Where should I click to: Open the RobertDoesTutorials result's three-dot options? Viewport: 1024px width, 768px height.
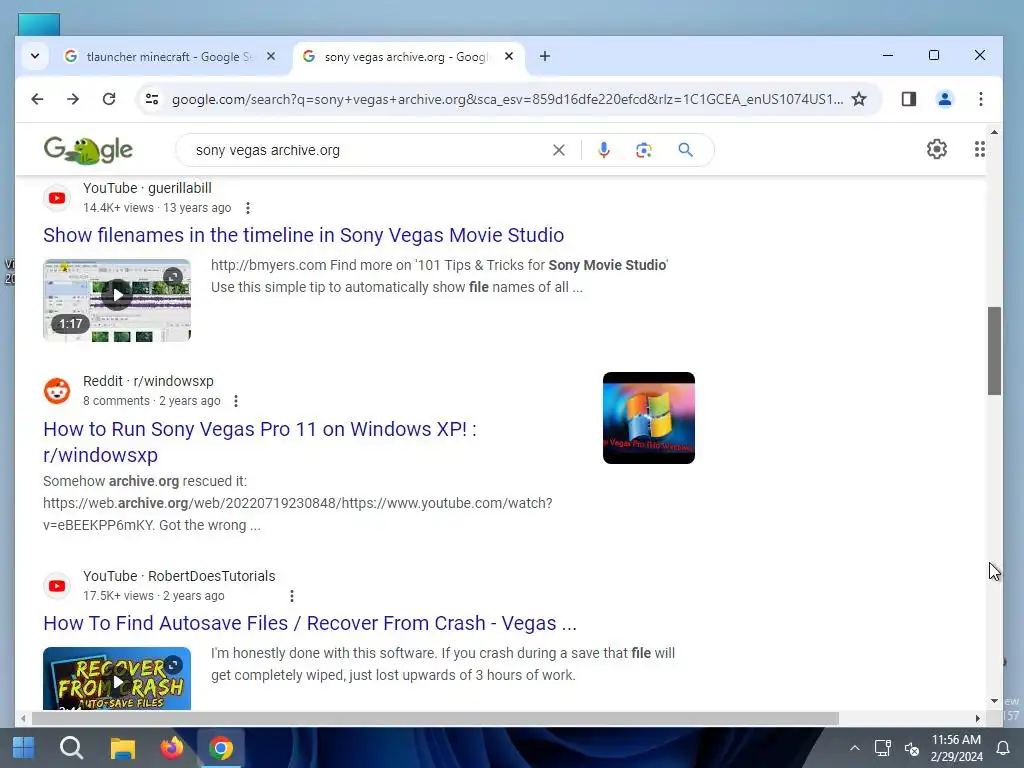click(x=292, y=596)
